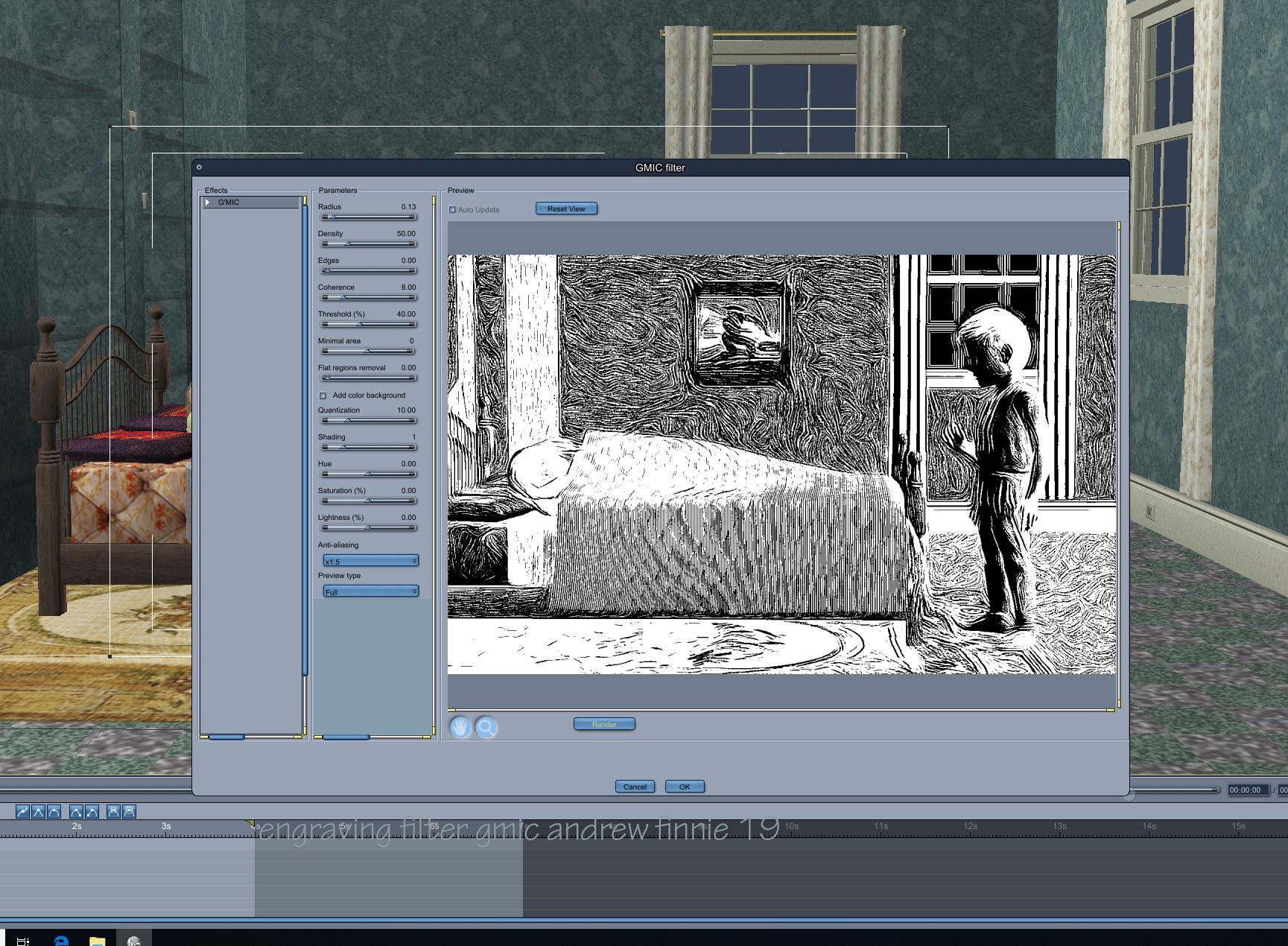Click the grey sphere app icon in the taskbar

click(133, 941)
